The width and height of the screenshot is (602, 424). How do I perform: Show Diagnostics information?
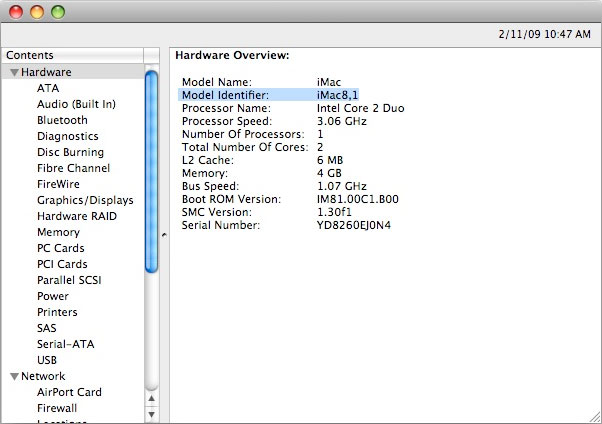pyautogui.click(x=68, y=136)
